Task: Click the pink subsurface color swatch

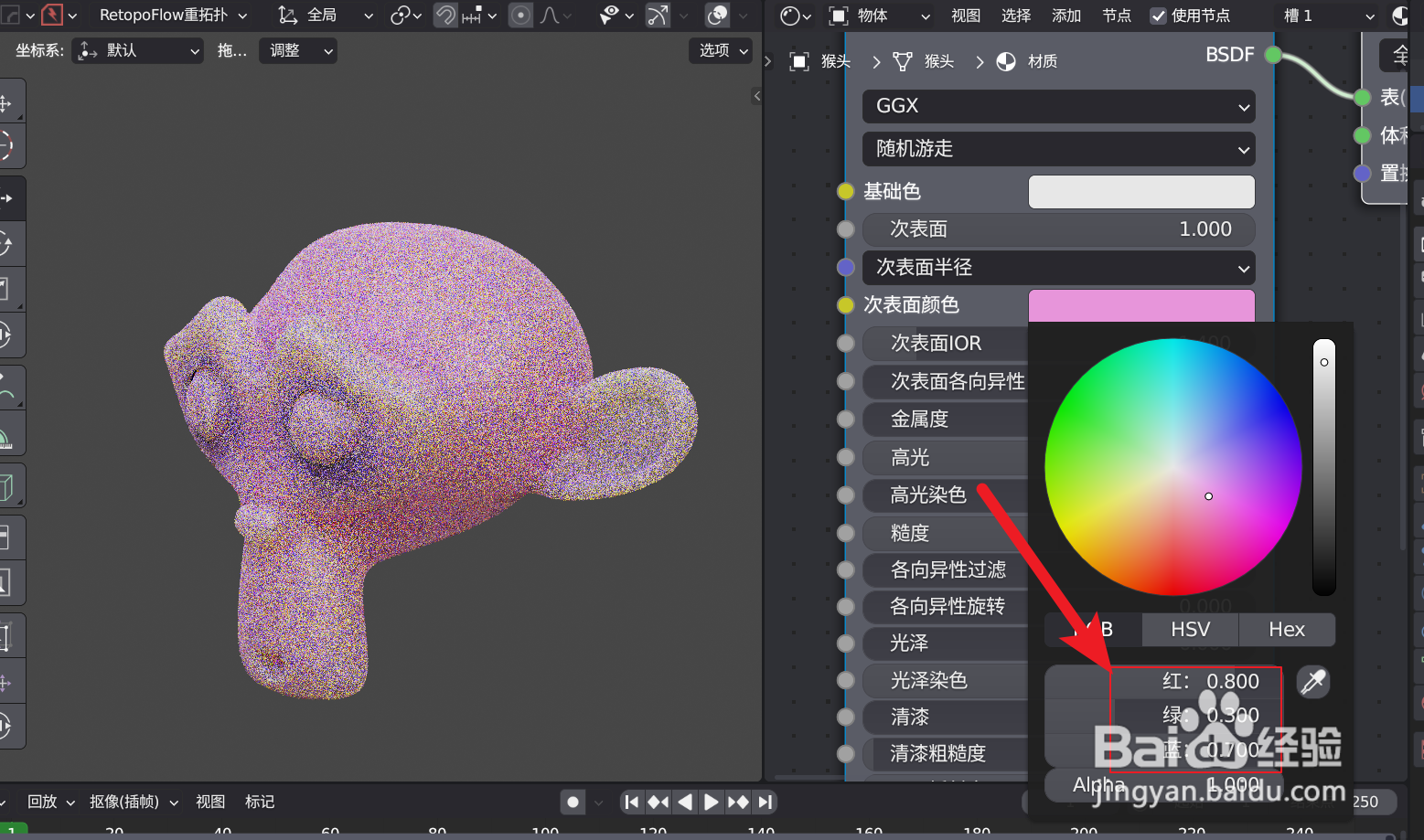Action: 1141,305
